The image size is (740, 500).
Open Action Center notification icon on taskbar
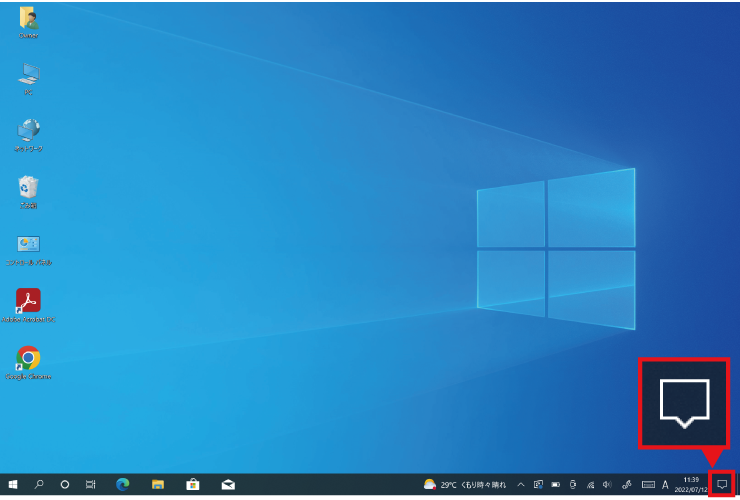tap(722, 484)
